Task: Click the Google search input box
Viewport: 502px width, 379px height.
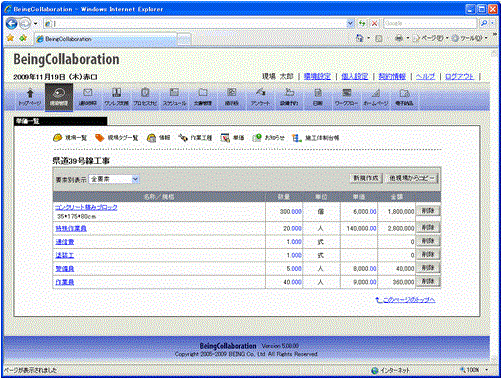Action: pyautogui.click(x=430, y=23)
